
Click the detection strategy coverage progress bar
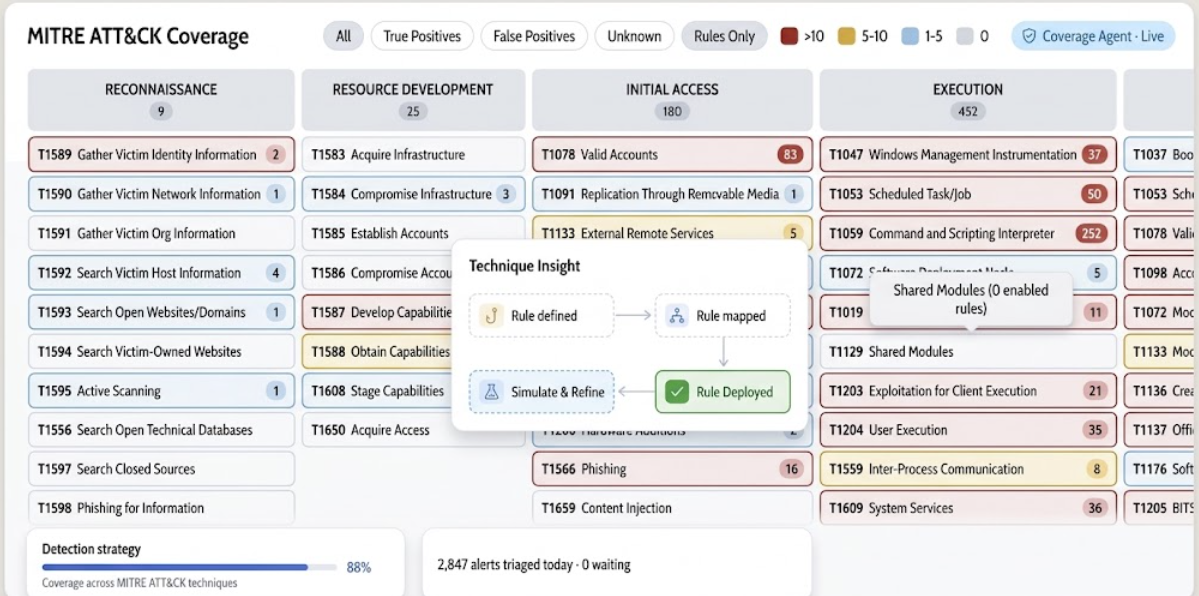pos(189,568)
